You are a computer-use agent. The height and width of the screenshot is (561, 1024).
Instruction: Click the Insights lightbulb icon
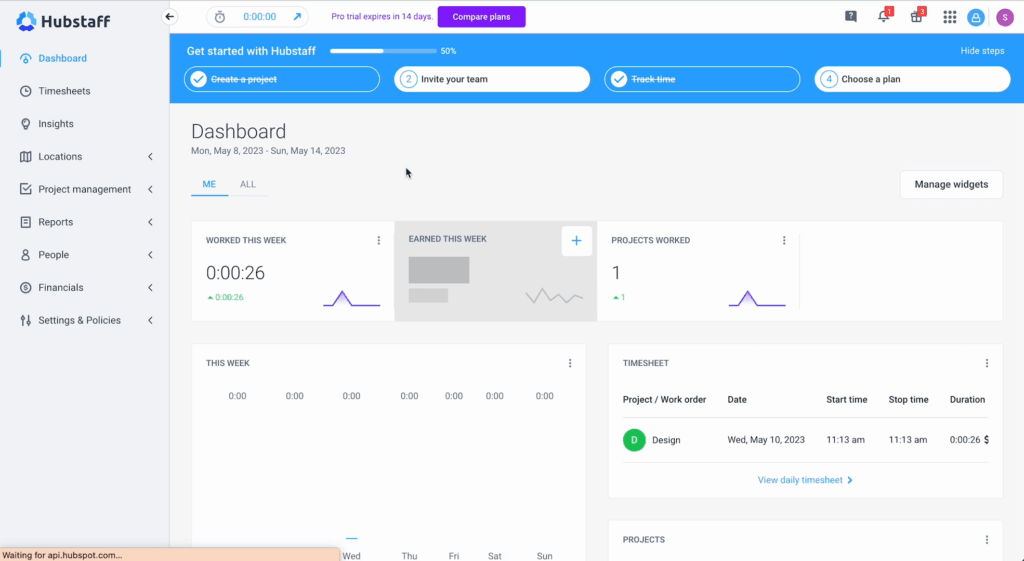(x=25, y=123)
